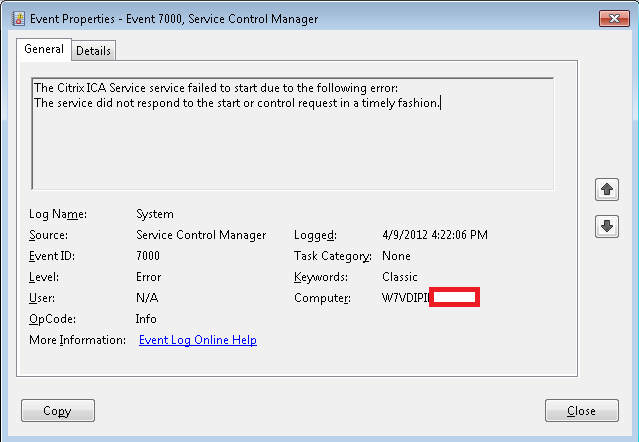Click the Logged date and time value
Image resolution: width=639 pixels, height=442 pixels.
click(x=435, y=235)
